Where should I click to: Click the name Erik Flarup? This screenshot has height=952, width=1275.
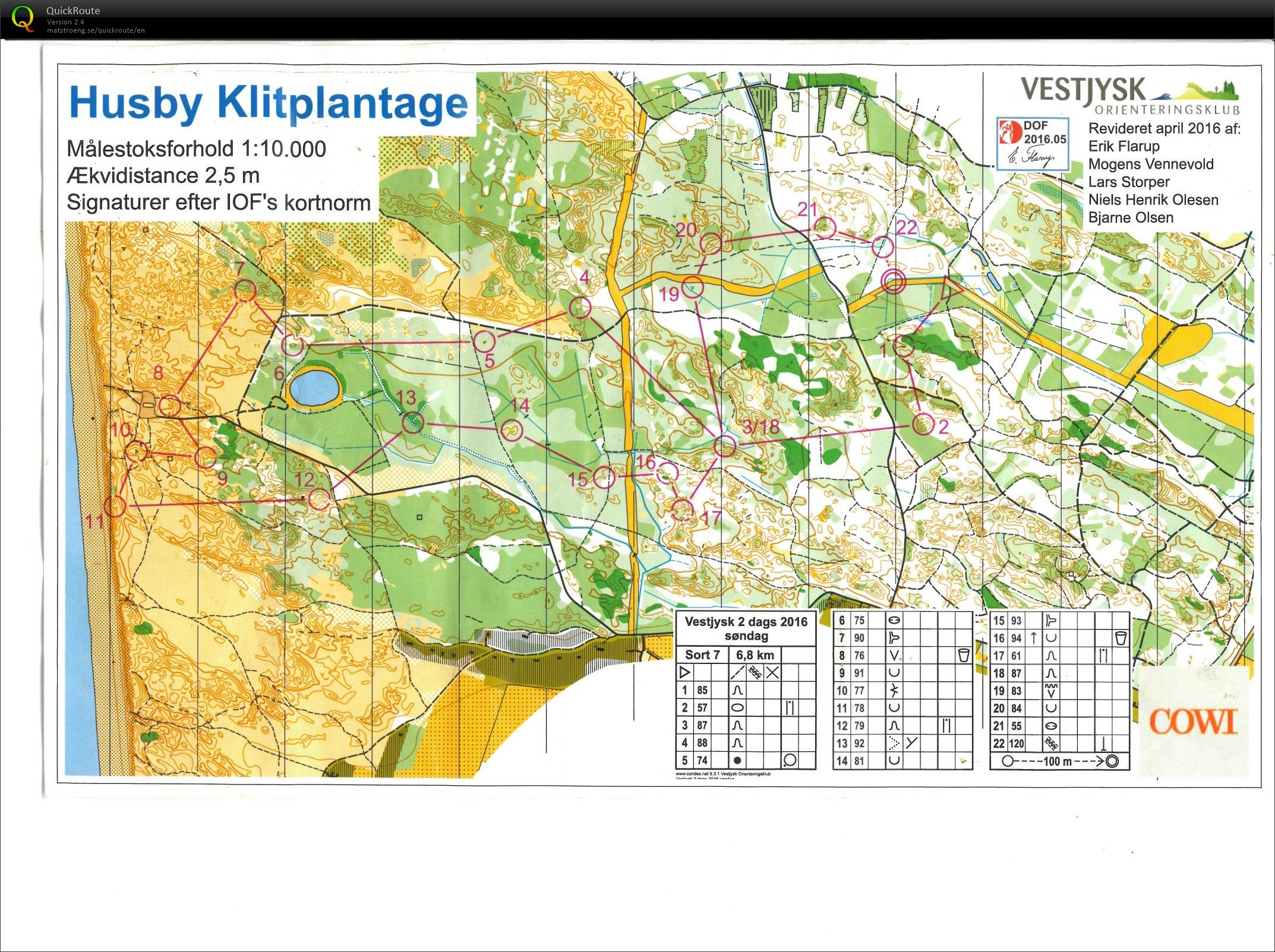pos(1124,146)
